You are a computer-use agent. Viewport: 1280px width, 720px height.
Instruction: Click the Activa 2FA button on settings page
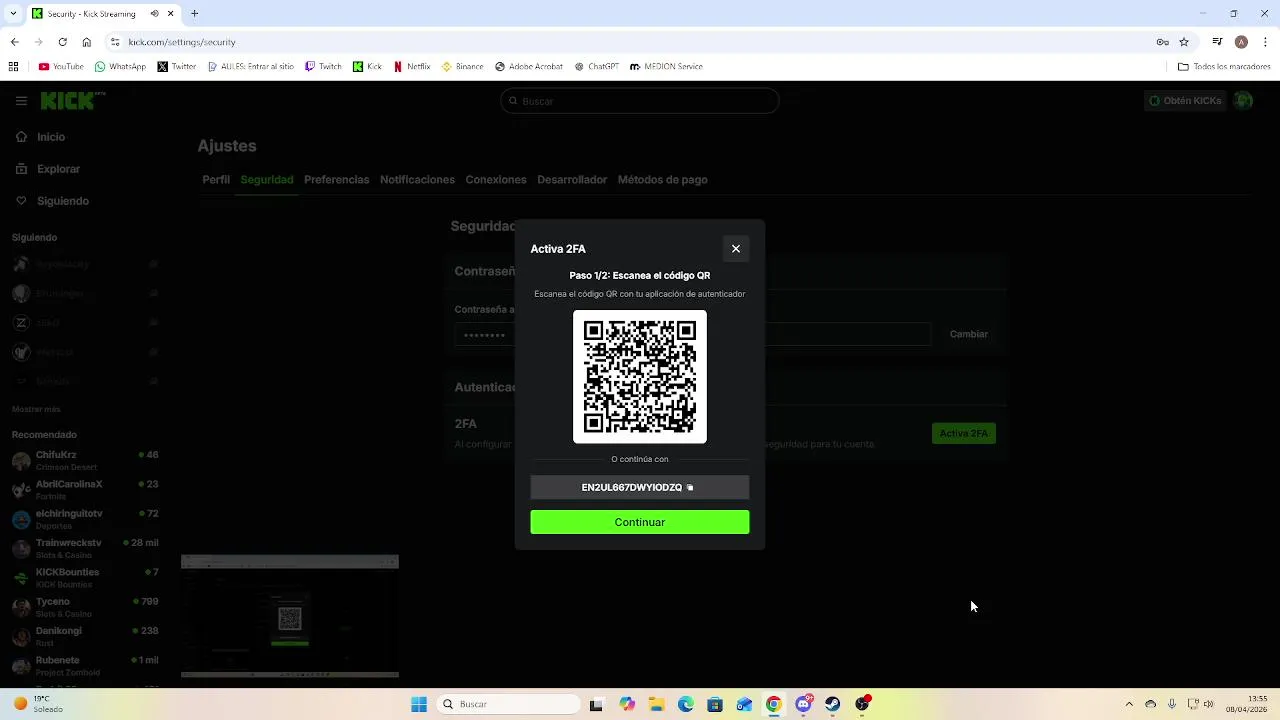pyautogui.click(x=964, y=433)
